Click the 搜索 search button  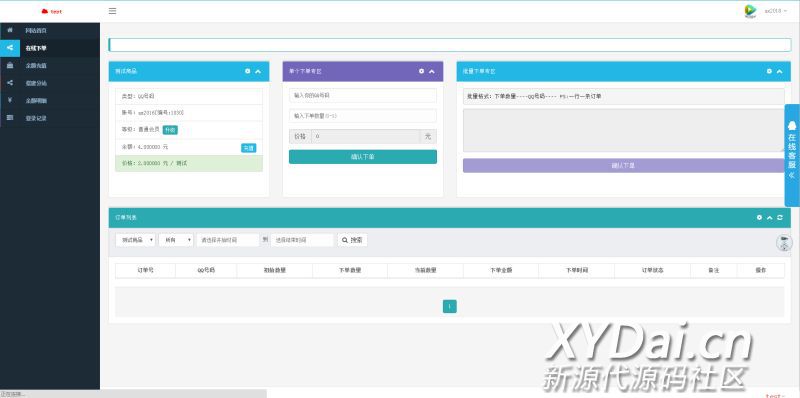[352, 240]
